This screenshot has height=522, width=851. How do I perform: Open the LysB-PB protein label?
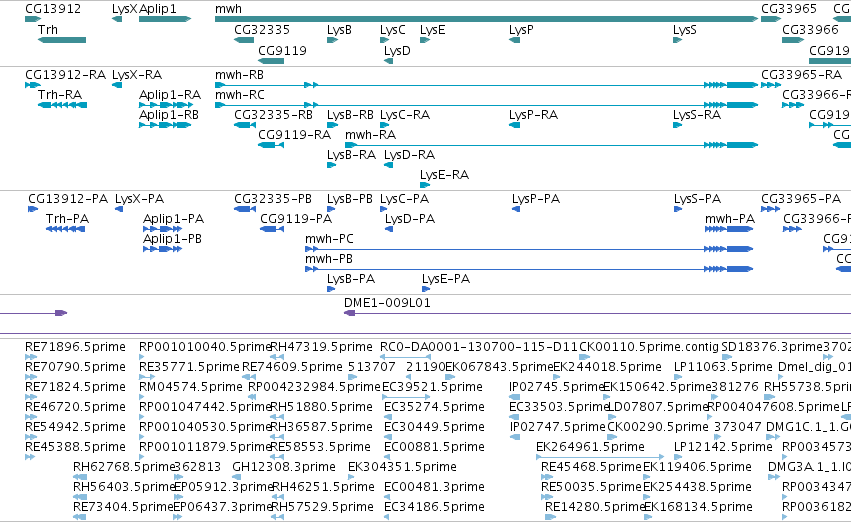tap(350, 199)
